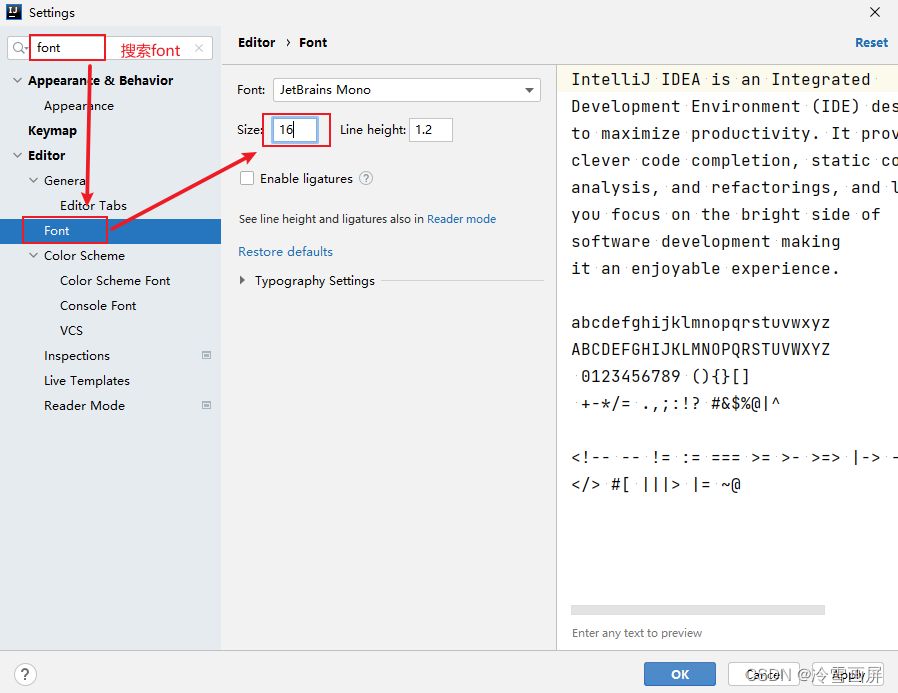Click inside the font preview text area
Image resolution: width=898 pixels, height=693 pixels.
click(x=727, y=332)
